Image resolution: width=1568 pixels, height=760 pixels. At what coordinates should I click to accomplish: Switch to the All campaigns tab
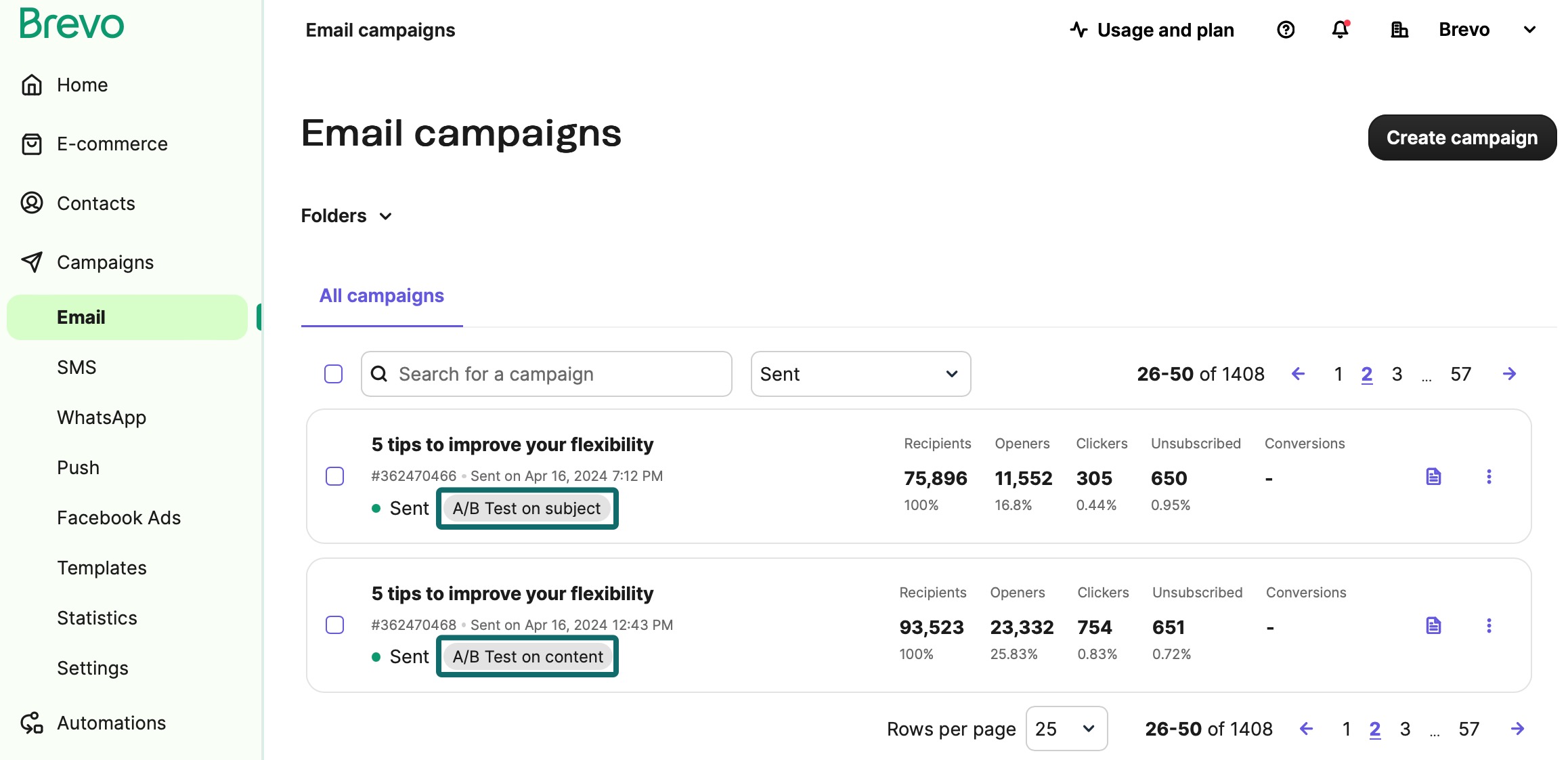coord(381,295)
